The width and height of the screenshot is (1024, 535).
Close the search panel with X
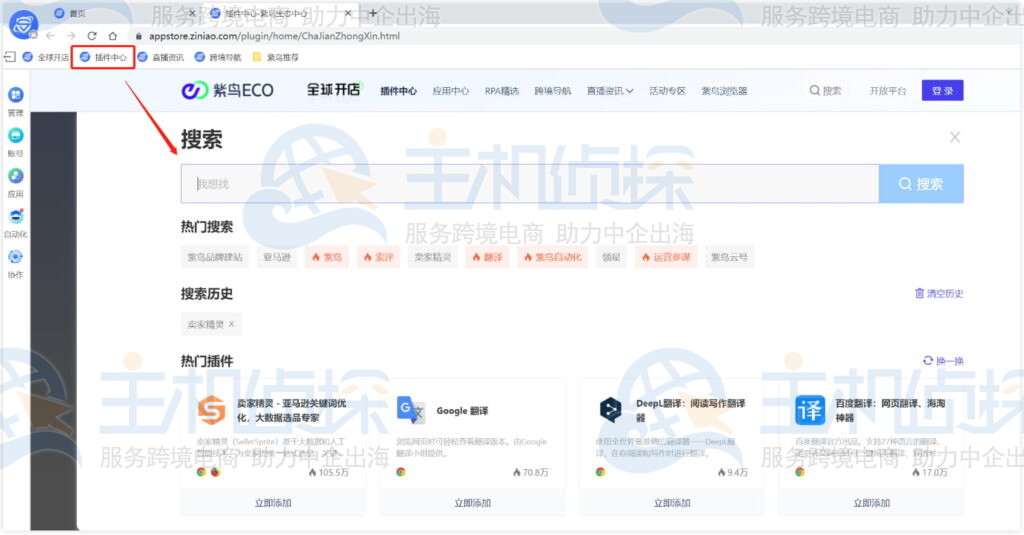955,137
